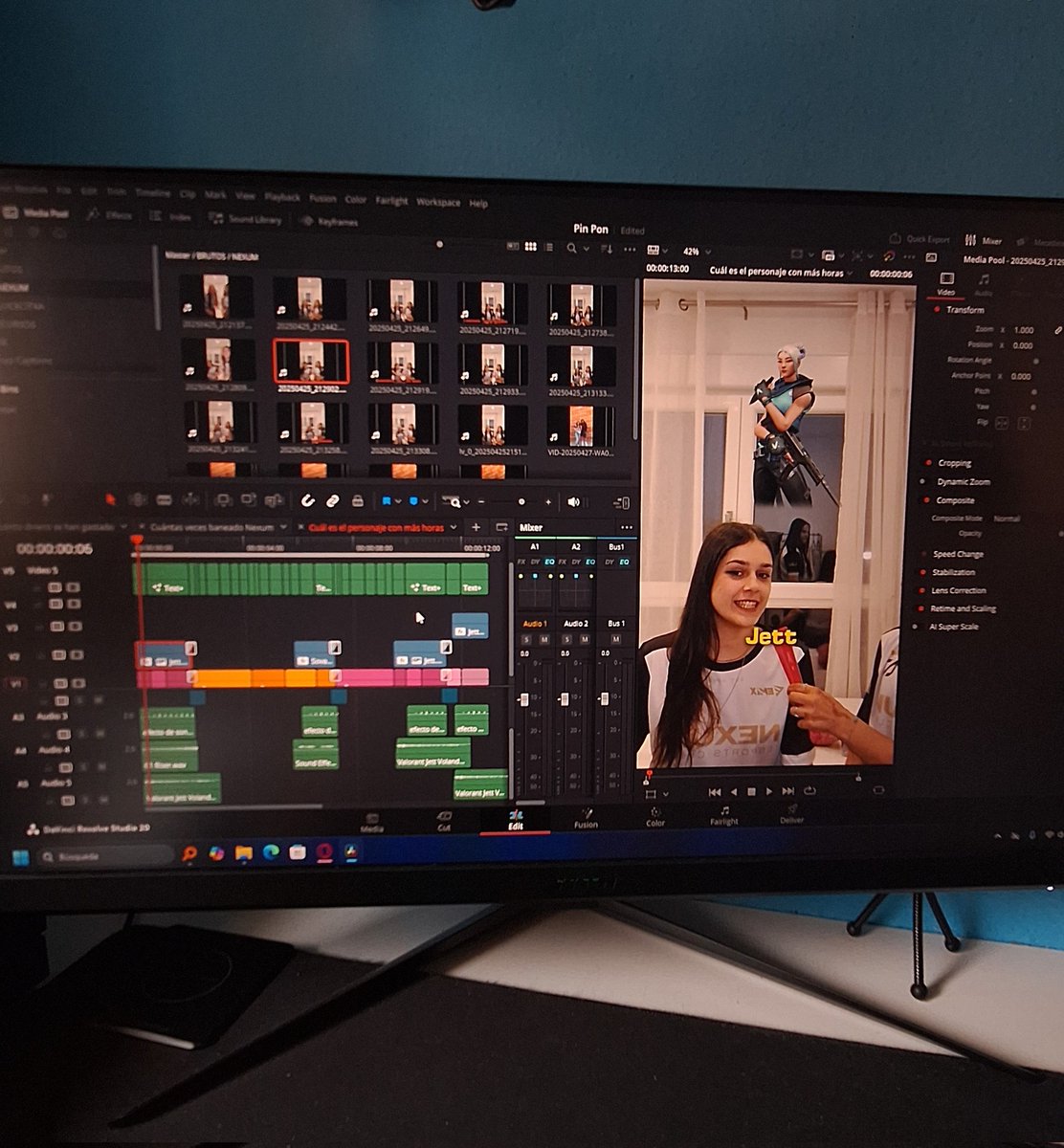Add a new timeline tab with plus
This screenshot has height=1148, width=1064.
(476, 527)
